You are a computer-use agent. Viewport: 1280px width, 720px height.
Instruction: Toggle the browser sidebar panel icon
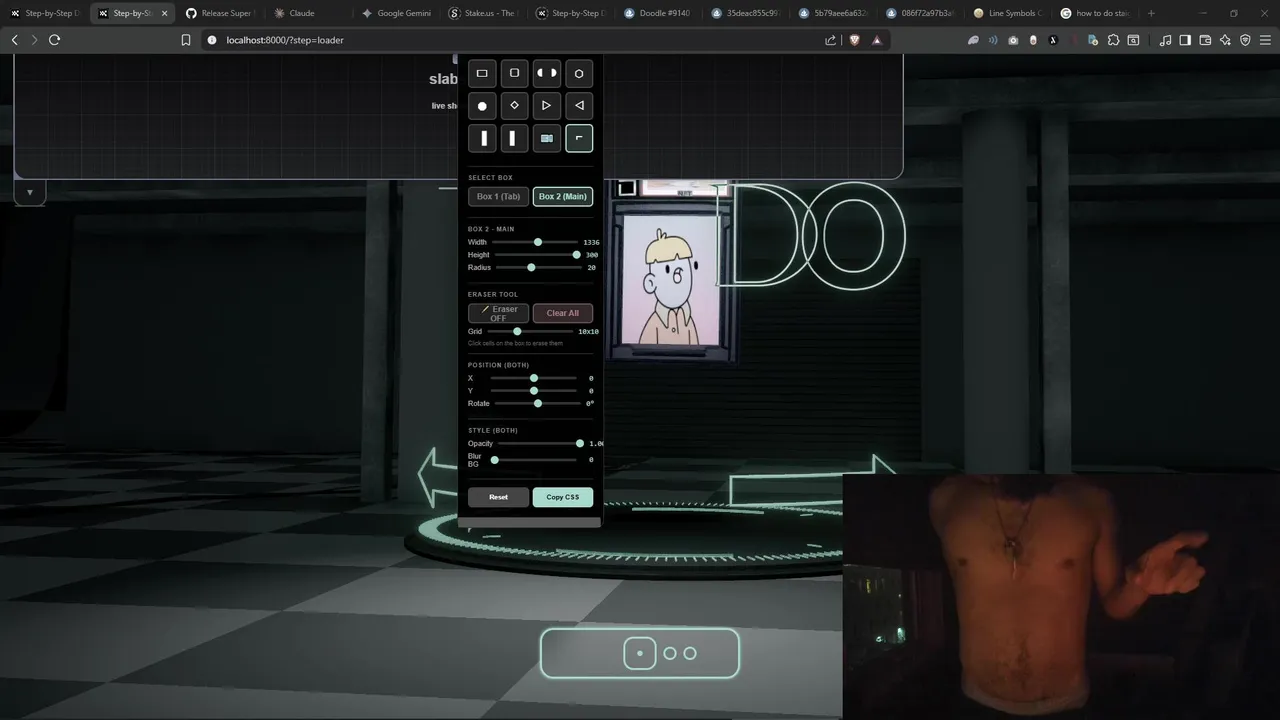click(x=1185, y=40)
